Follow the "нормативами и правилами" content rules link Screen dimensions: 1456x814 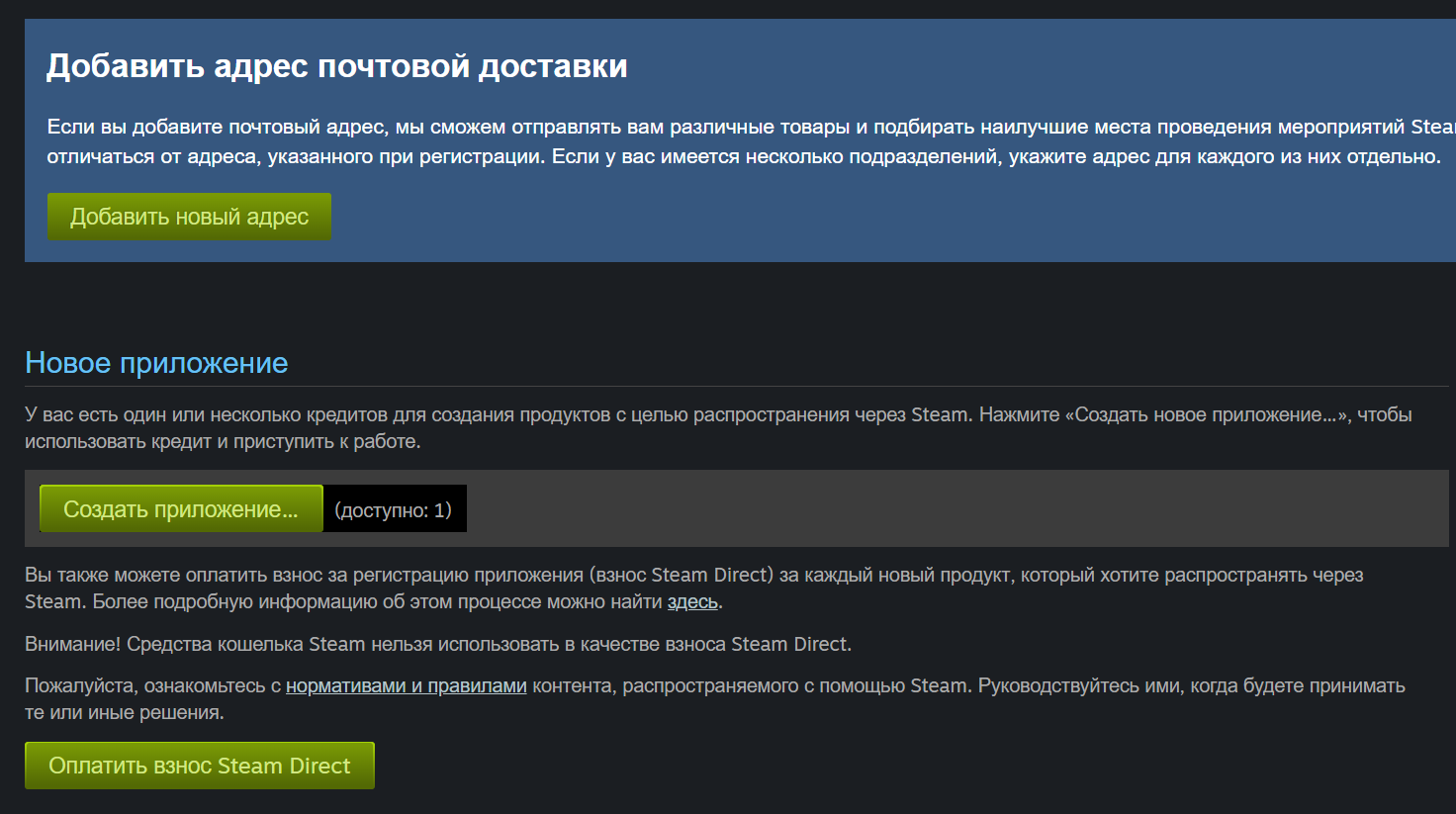pos(407,685)
